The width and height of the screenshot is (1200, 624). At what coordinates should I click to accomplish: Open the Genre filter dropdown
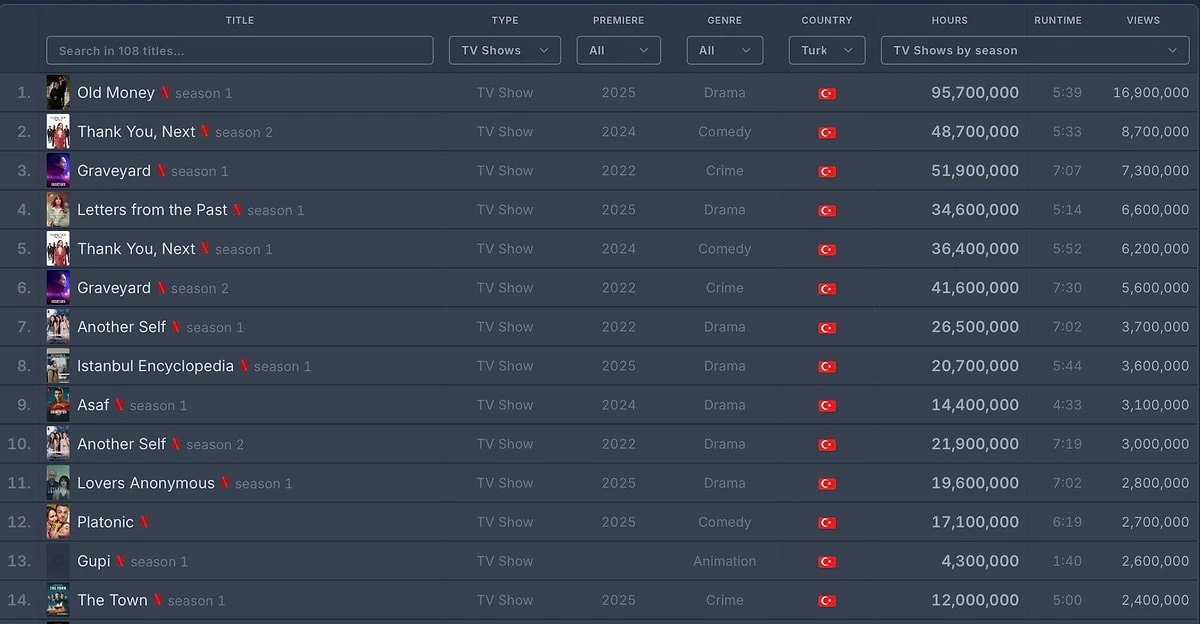(x=724, y=51)
